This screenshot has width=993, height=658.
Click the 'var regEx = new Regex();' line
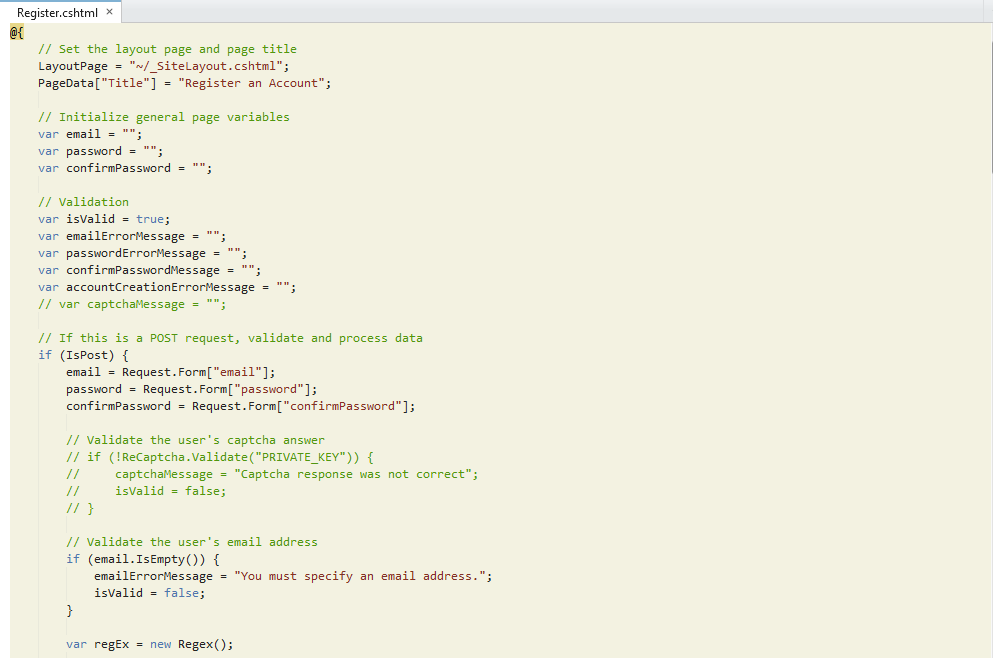pyautogui.click(x=149, y=645)
